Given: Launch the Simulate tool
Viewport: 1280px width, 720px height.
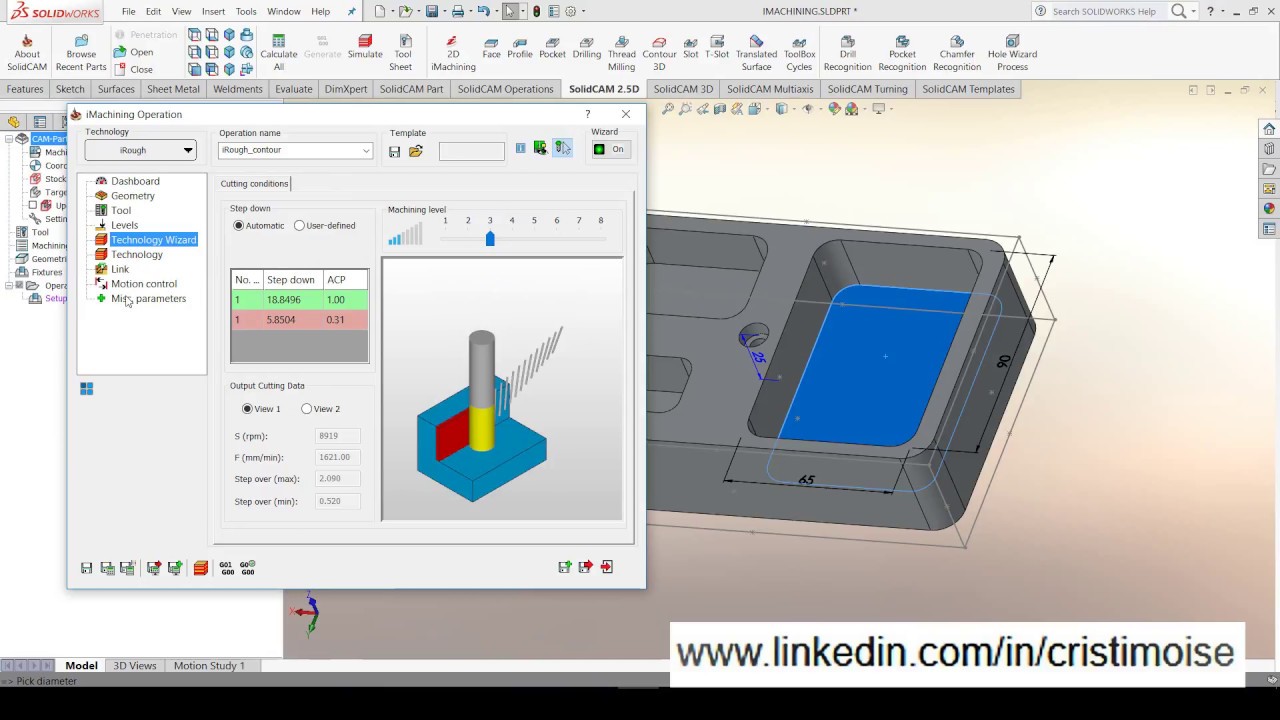Looking at the screenshot, I should pyautogui.click(x=365, y=48).
